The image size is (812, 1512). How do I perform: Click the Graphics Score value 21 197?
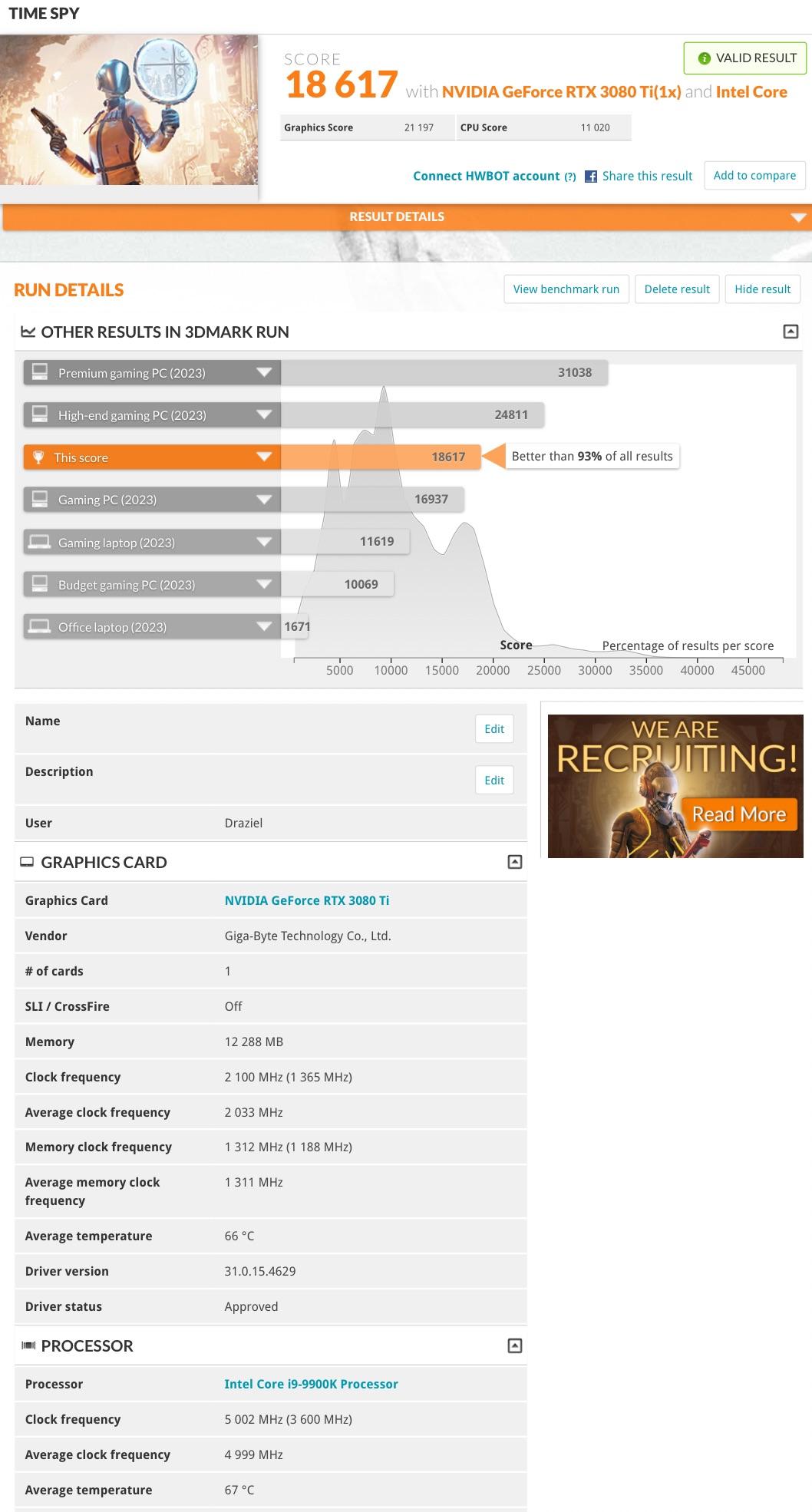(x=419, y=127)
